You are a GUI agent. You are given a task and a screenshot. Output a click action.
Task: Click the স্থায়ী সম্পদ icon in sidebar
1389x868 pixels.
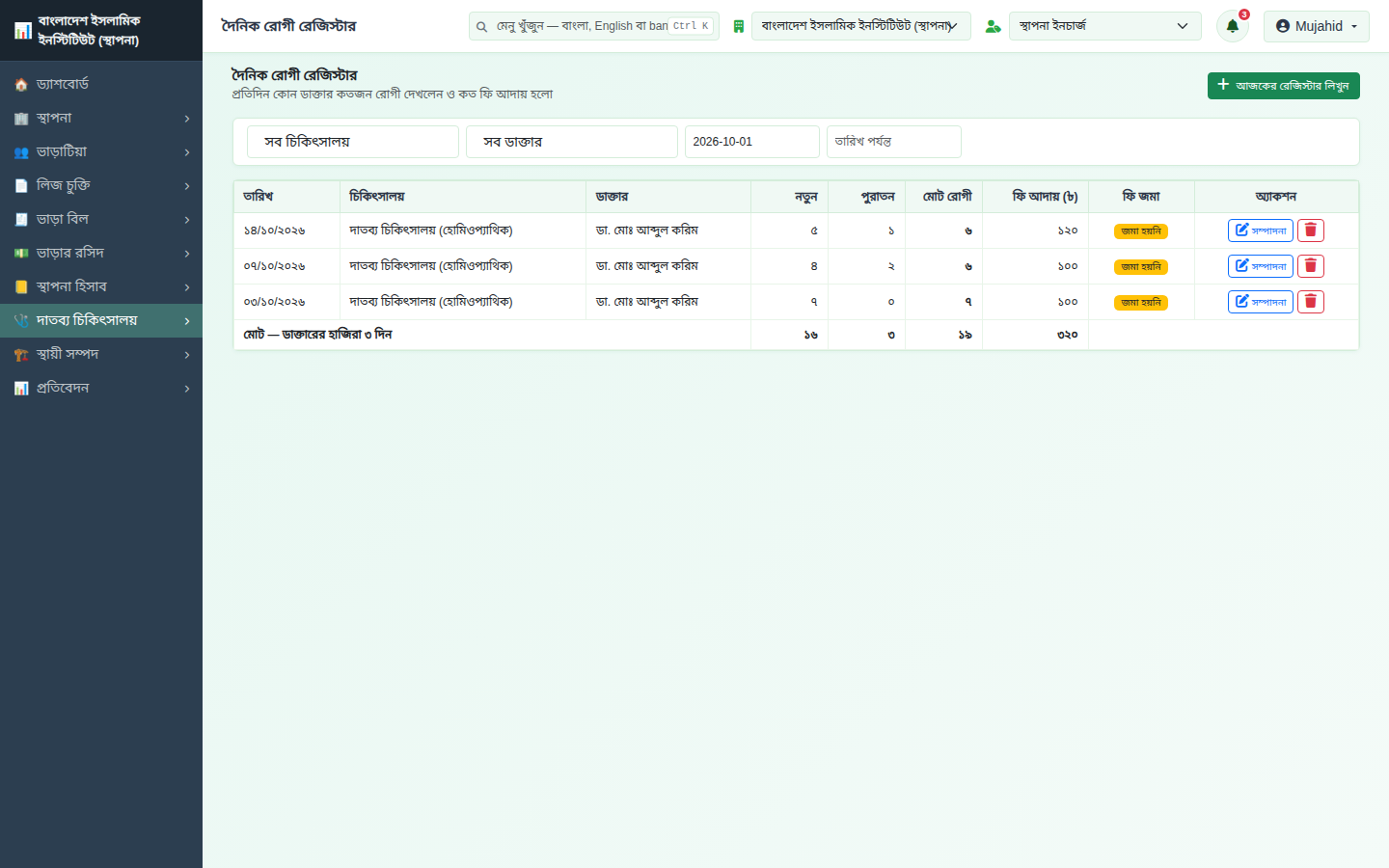tap(21, 355)
